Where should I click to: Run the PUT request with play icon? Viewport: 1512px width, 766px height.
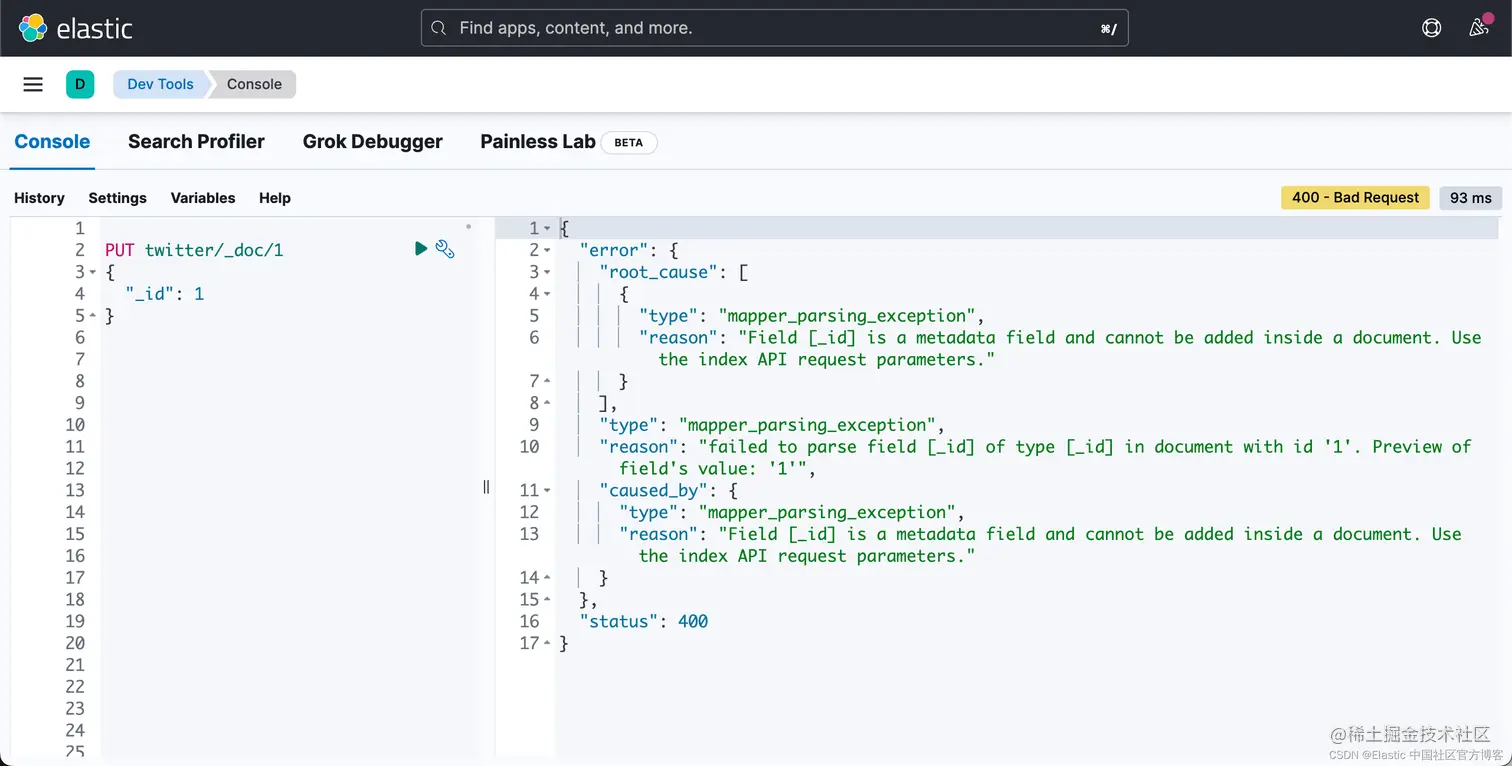point(421,249)
